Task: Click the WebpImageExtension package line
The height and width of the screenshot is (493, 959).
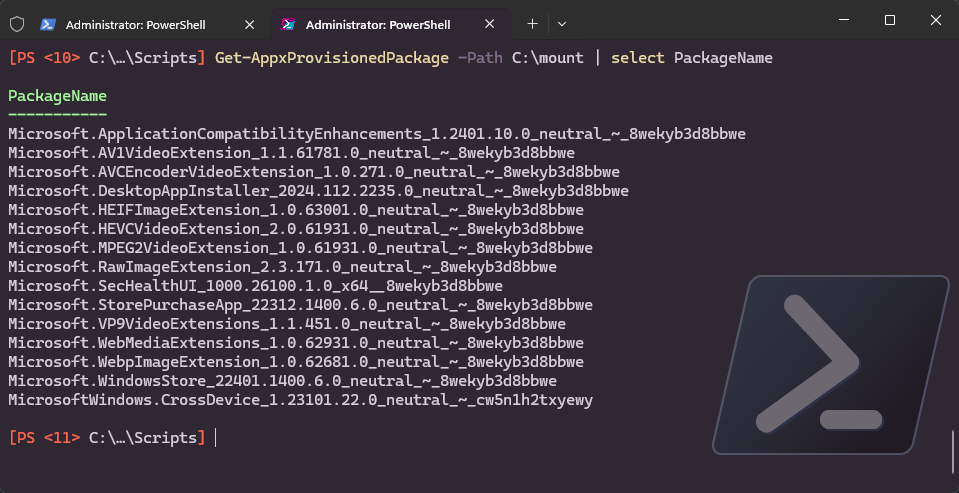Action: click(296, 361)
